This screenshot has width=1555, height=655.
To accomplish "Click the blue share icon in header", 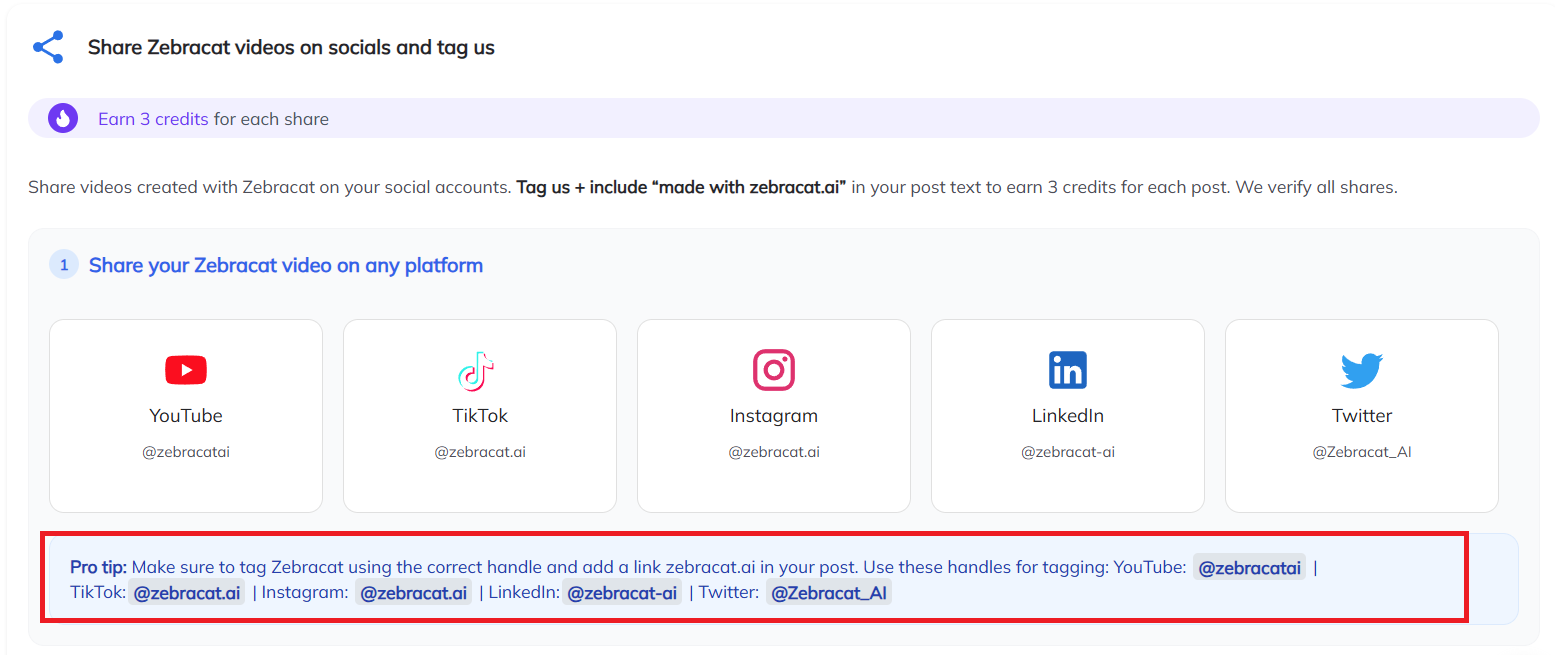I will pyautogui.click(x=48, y=47).
